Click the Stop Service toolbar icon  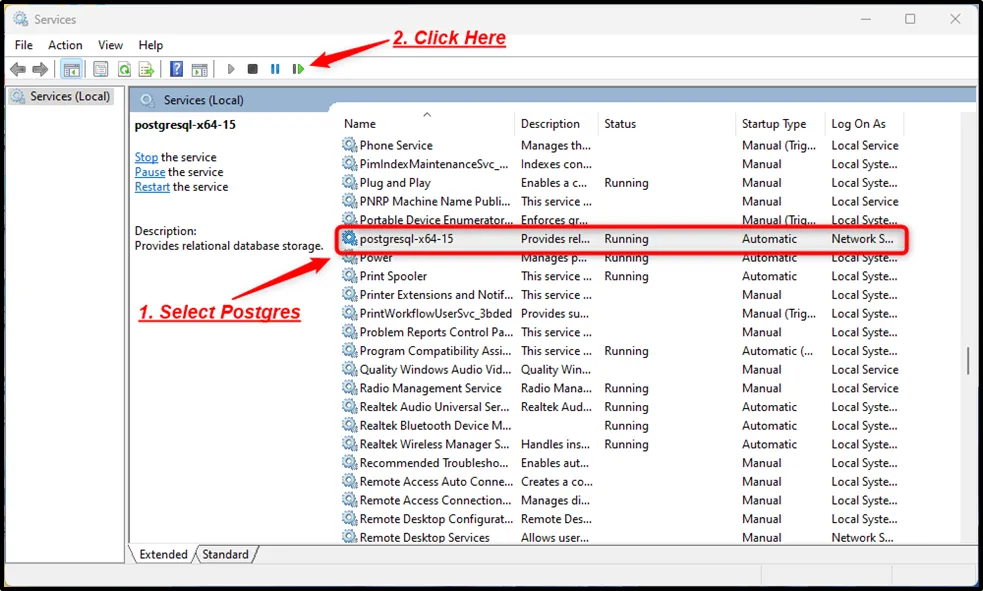[253, 69]
